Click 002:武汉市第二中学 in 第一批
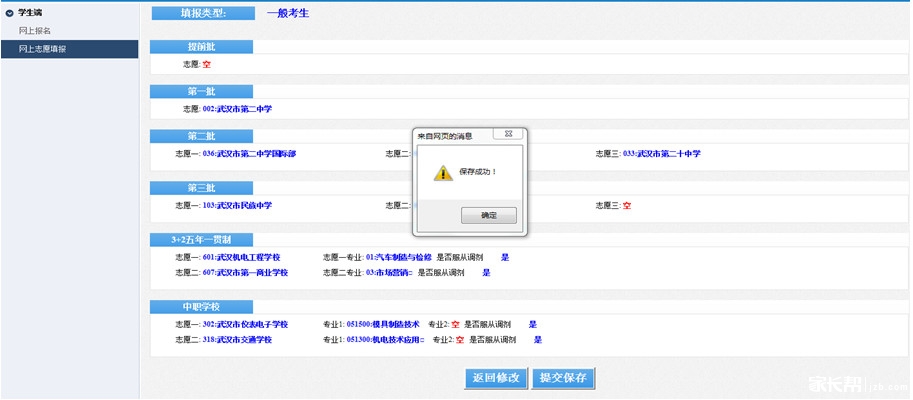The image size is (913, 400). [x=237, y=109]
